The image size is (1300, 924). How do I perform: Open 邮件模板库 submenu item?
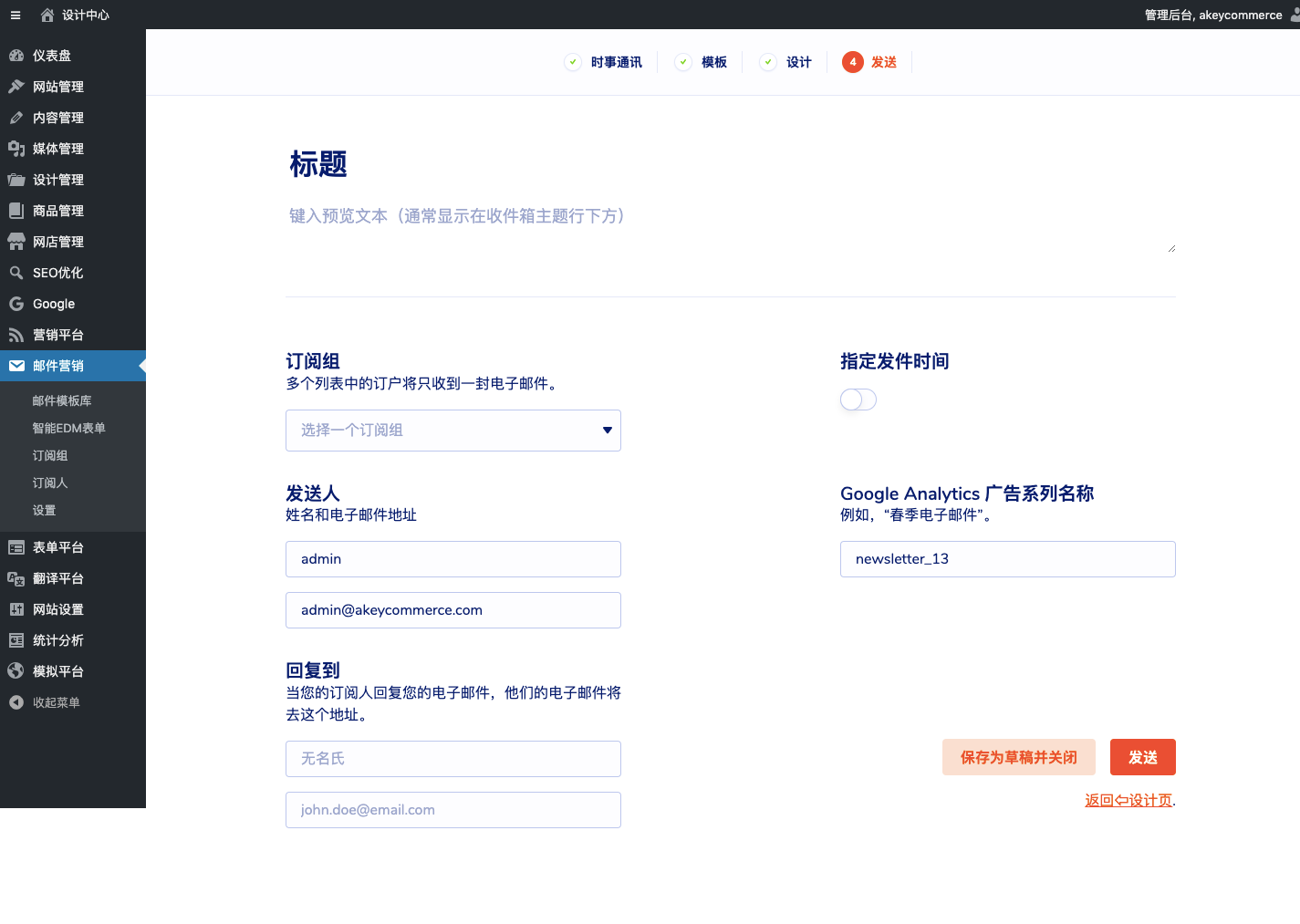[x=62, y=400]
